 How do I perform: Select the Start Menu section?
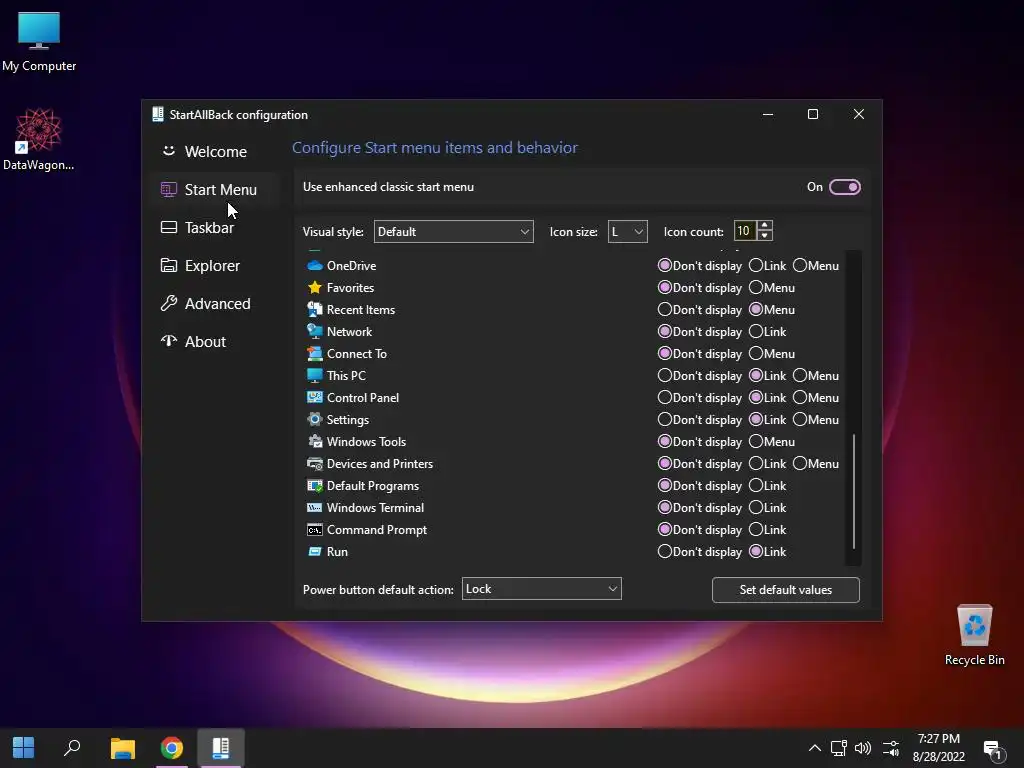[x=216, y=189]
